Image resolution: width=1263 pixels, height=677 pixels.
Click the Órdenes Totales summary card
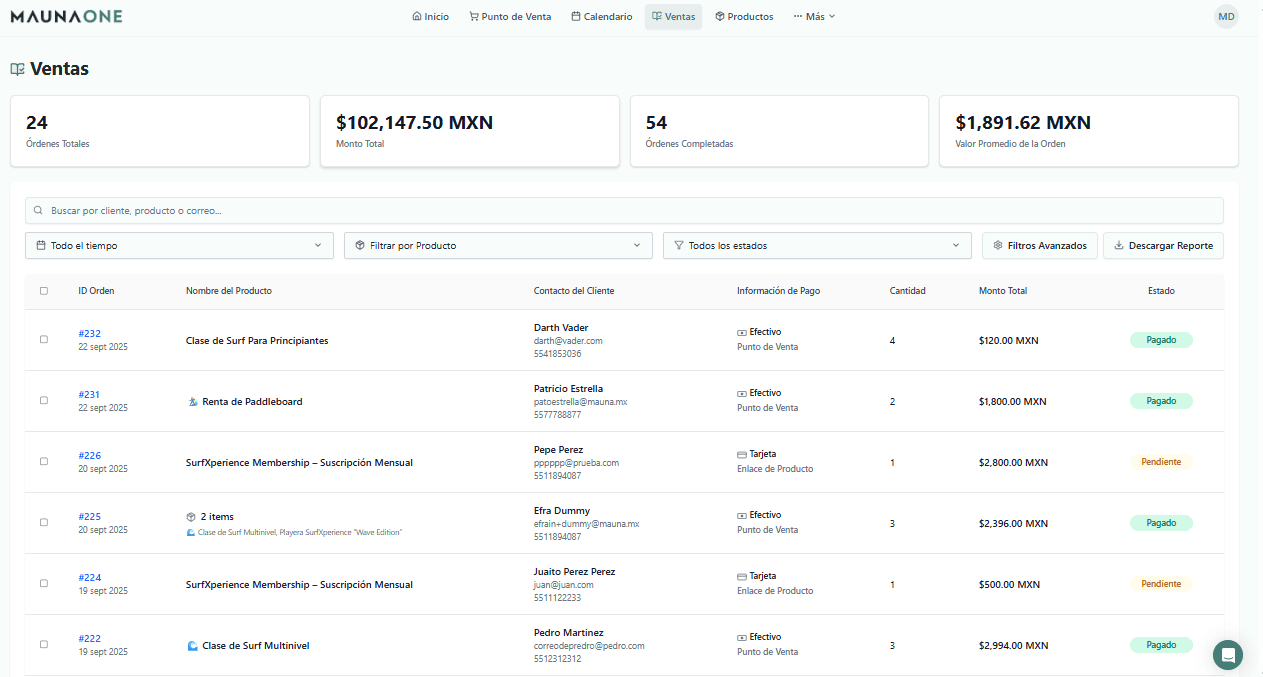pyautogui.click(x=160, y=131)
